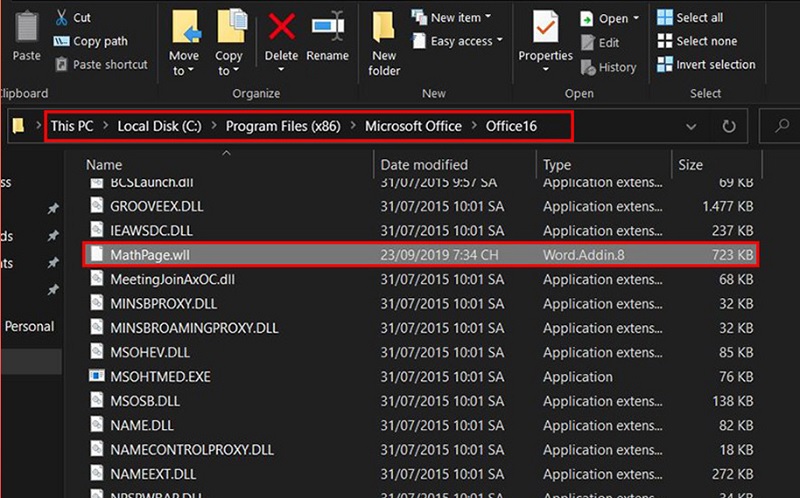Expand the Move to dropdown
800x498 pixels.
pyautogui.click(x=184, y=71)
